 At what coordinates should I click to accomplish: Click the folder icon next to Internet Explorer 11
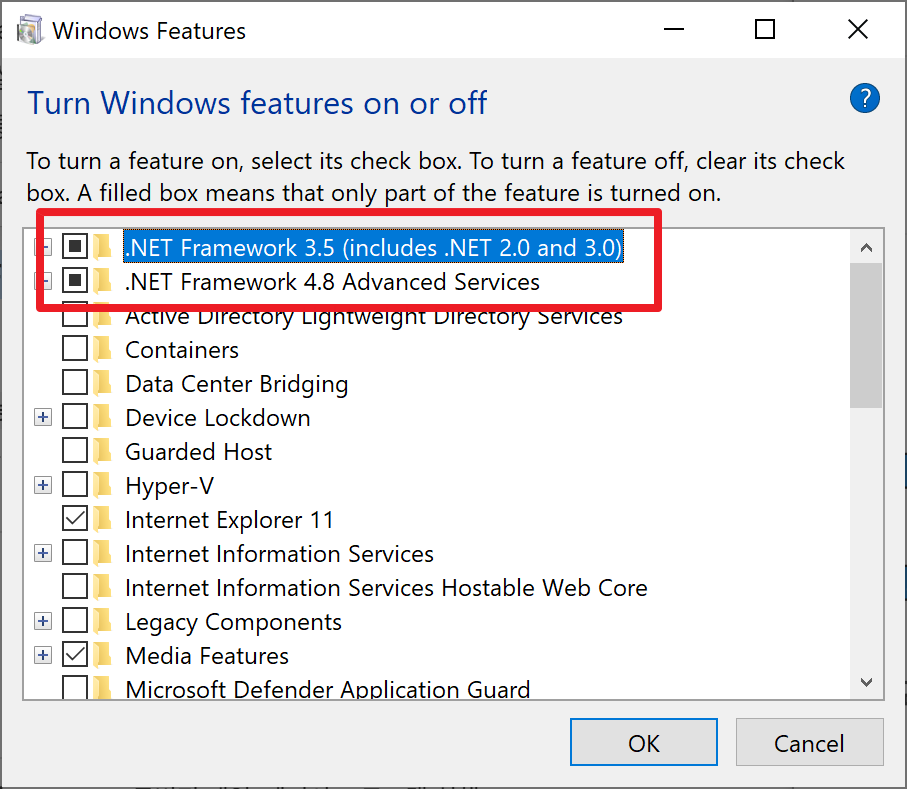point(104,519)
